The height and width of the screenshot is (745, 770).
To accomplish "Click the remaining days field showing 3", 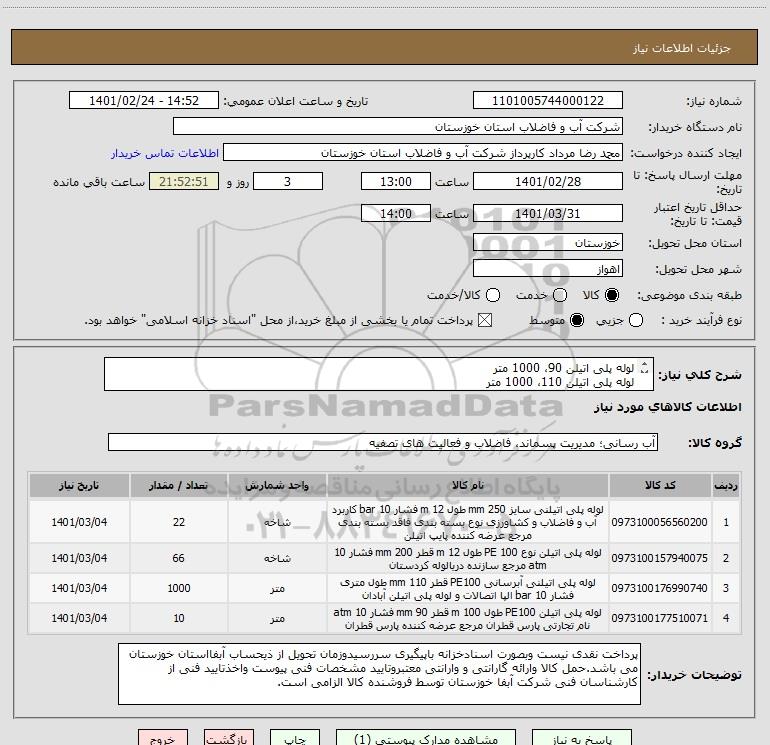I will pos(288,181).
